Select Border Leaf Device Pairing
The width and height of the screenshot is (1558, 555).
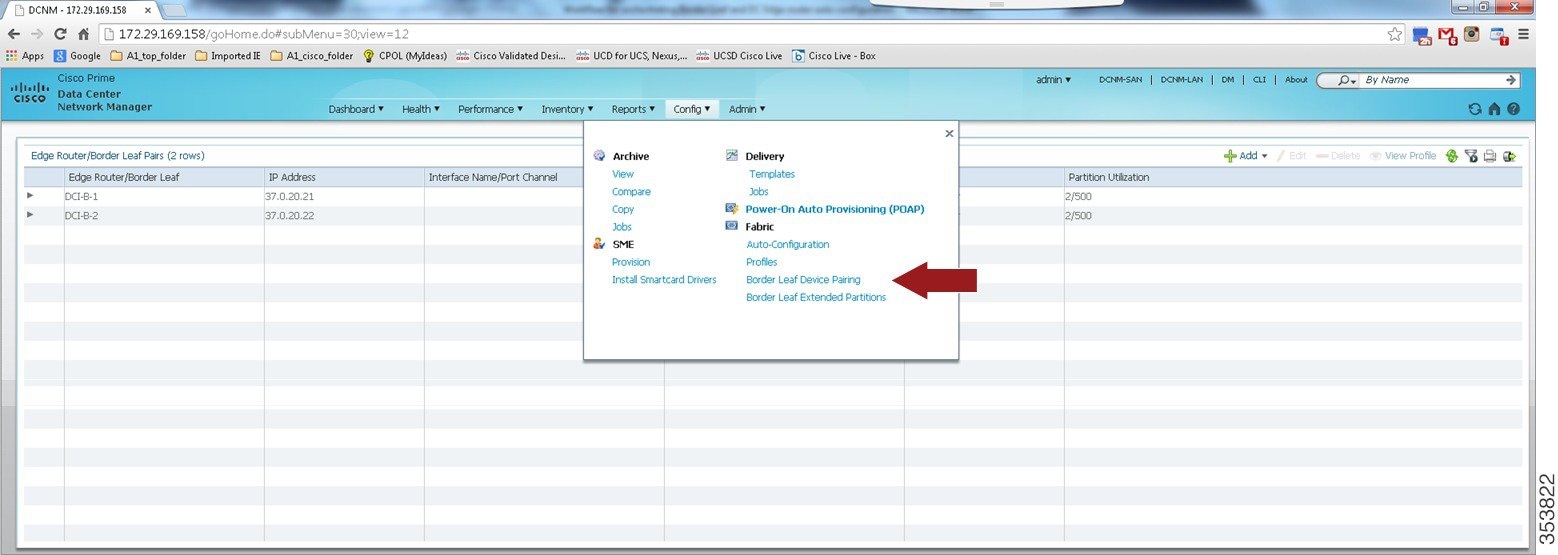point(803,280)
